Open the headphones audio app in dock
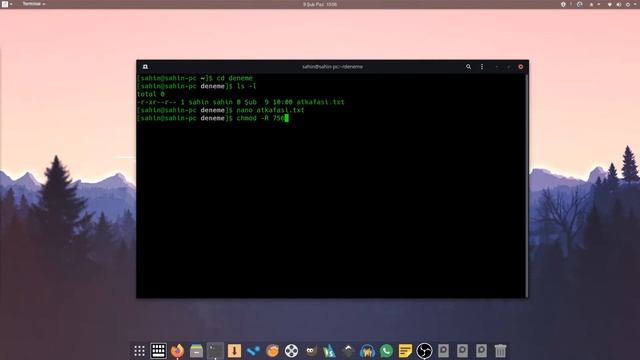 pos(367,351)
